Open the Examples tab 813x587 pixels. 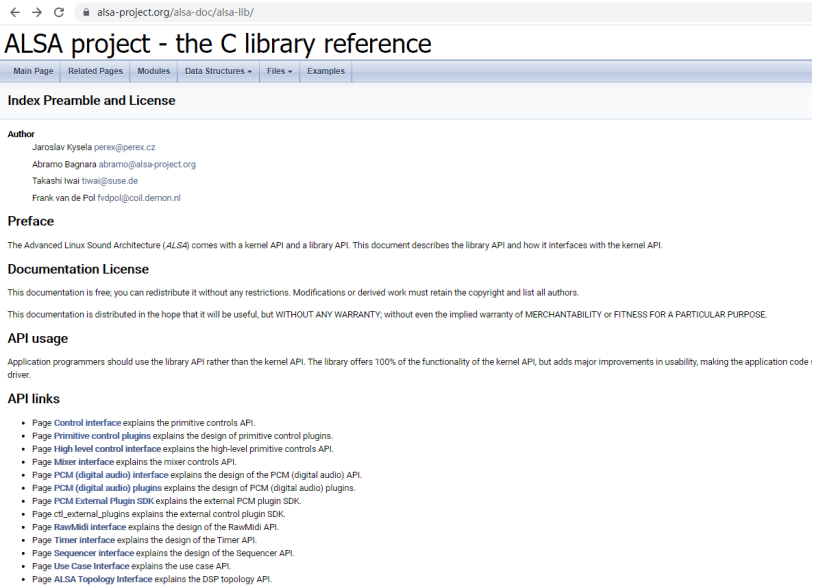coord(326,71)
